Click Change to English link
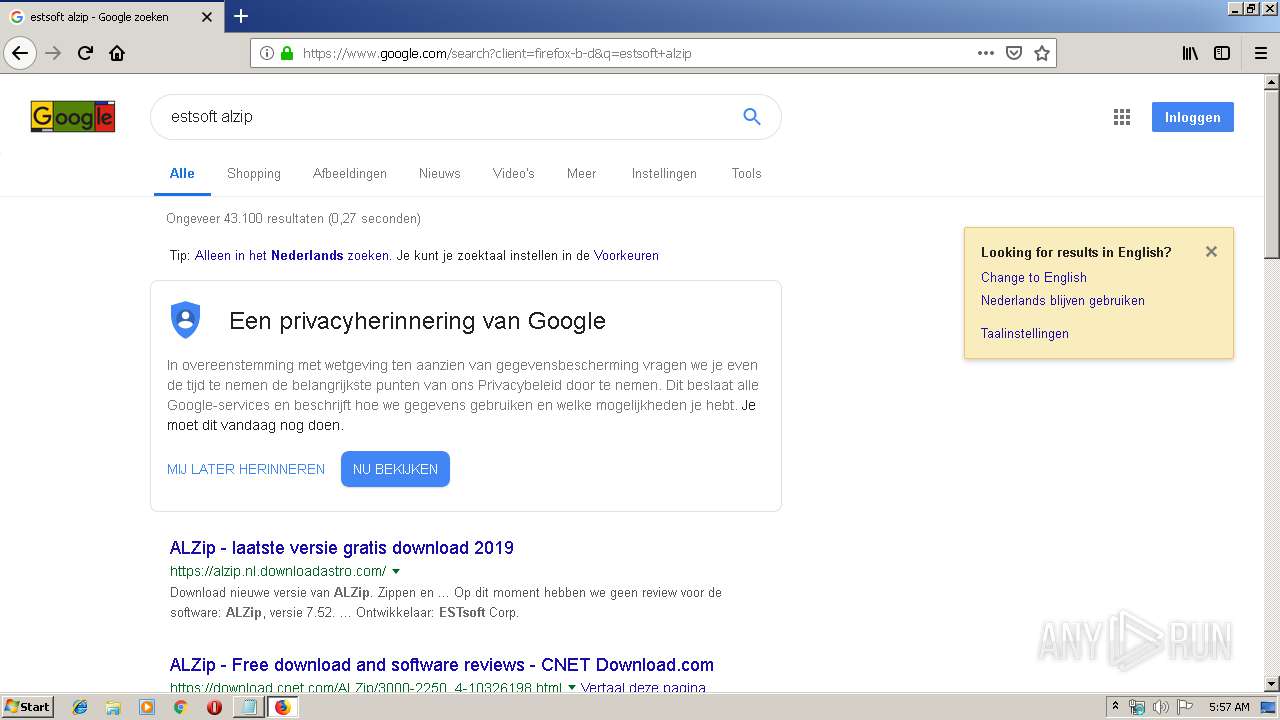 (1034, 277)
